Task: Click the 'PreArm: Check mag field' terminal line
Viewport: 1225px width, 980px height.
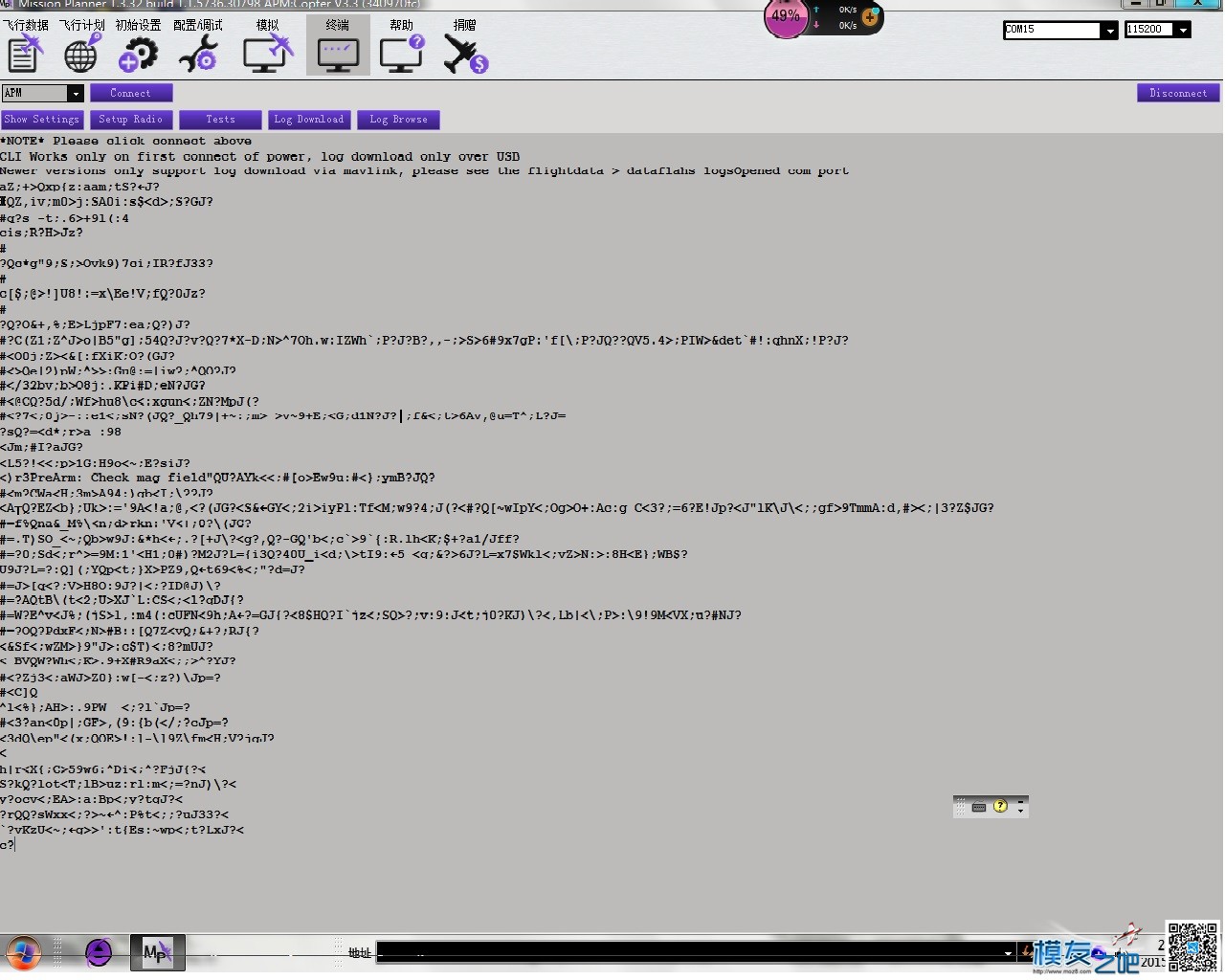Action: [218, 478]
